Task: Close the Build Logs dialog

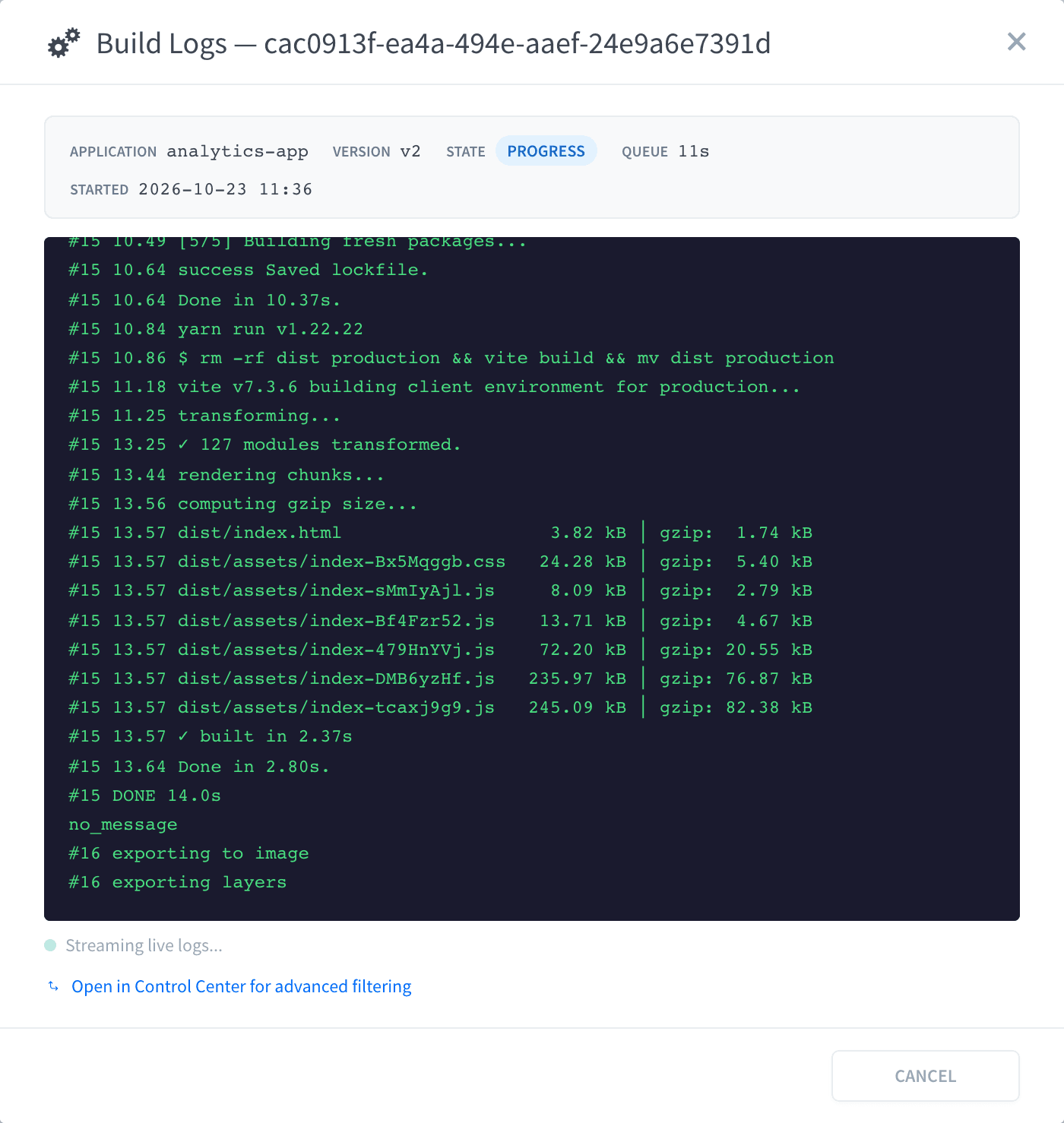Action: tap(1016, 42)
